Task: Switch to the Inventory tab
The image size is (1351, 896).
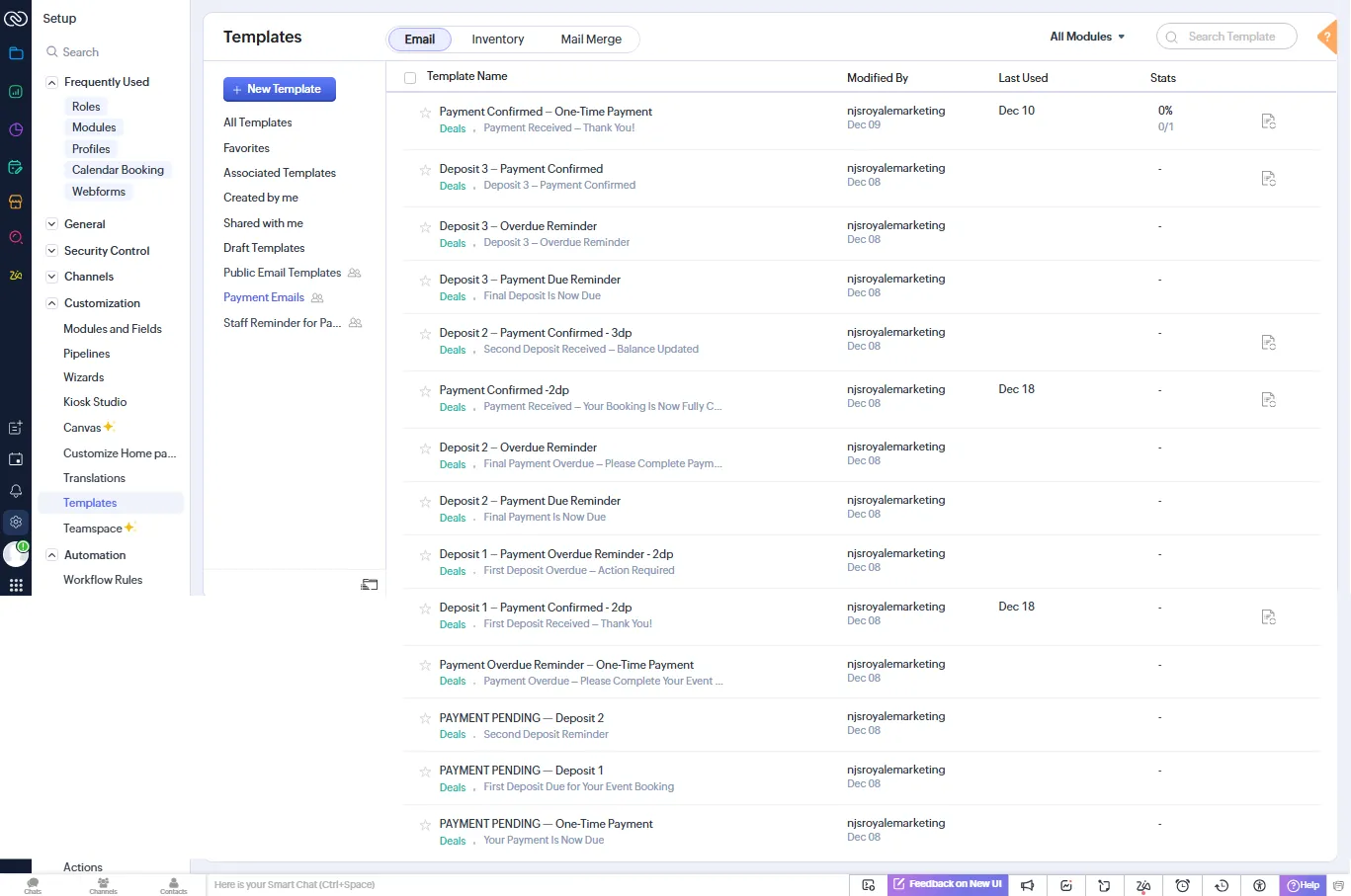Action: (498, 40)
